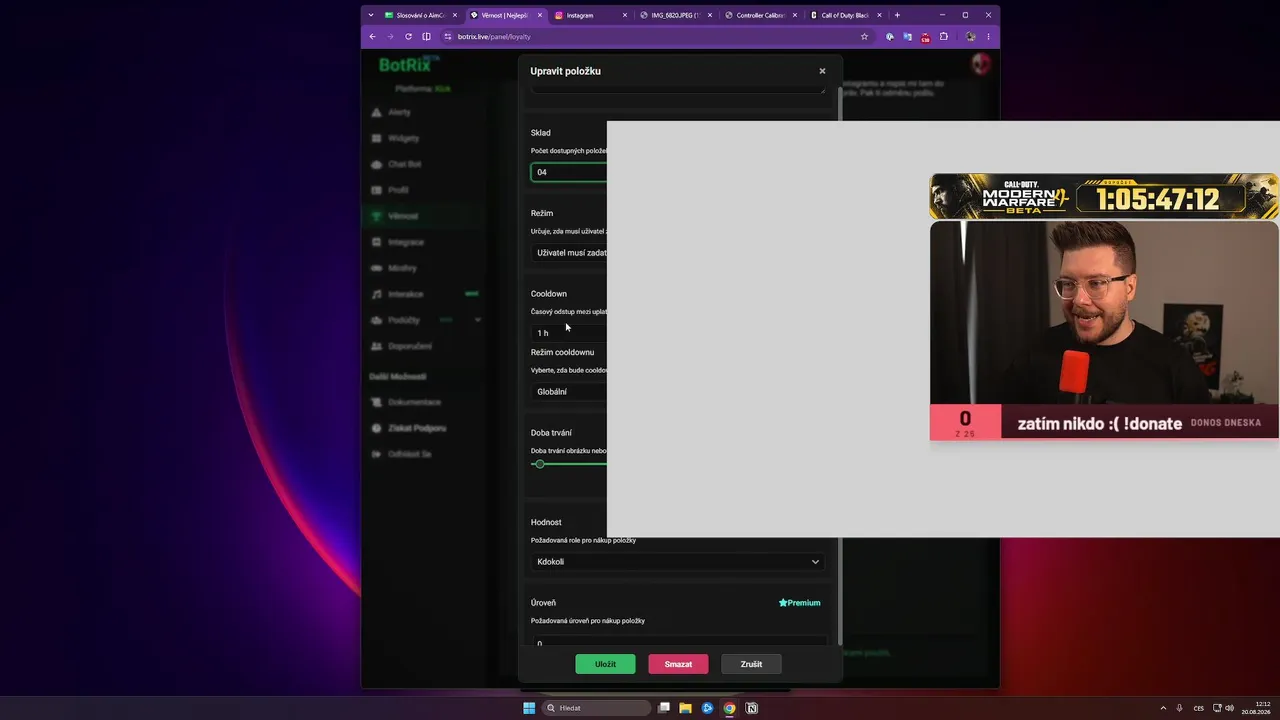This screenshot has height=720, width=1280.
Task: Close the Controller Calibration tab
Action: click(x=795, y=15)
